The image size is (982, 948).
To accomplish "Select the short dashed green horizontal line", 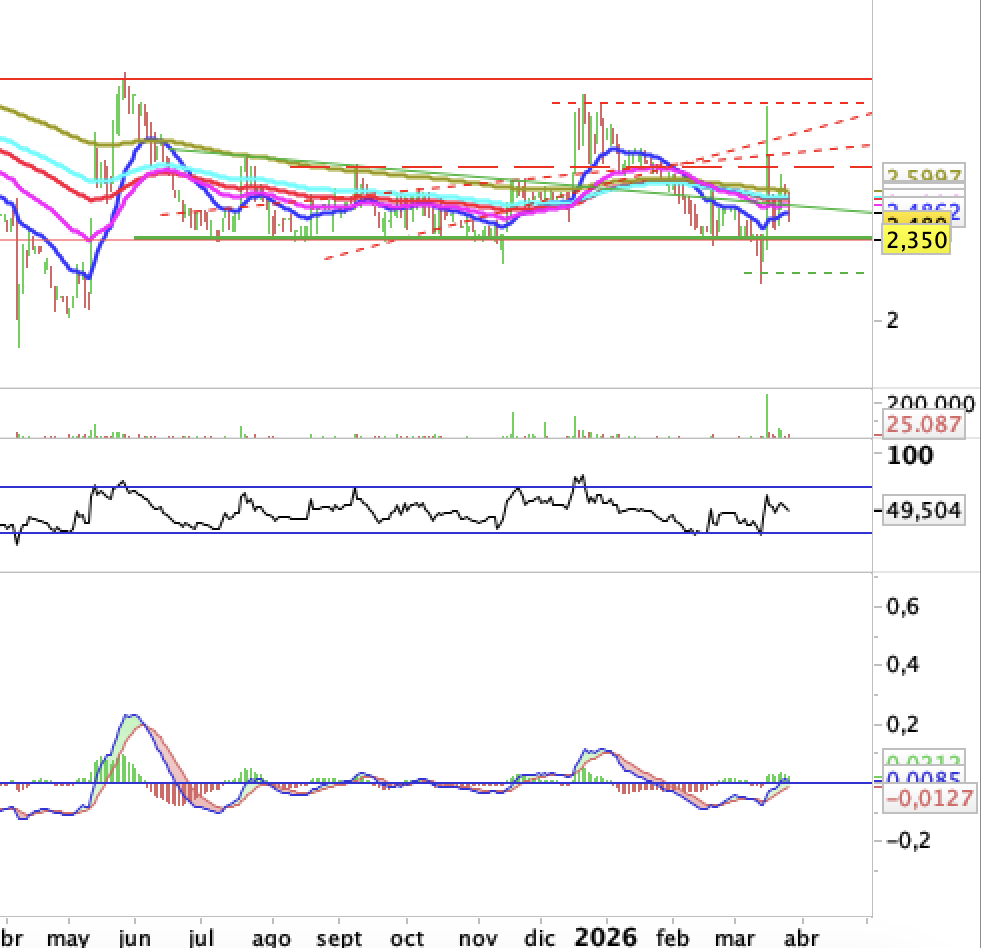I will 804,273.
